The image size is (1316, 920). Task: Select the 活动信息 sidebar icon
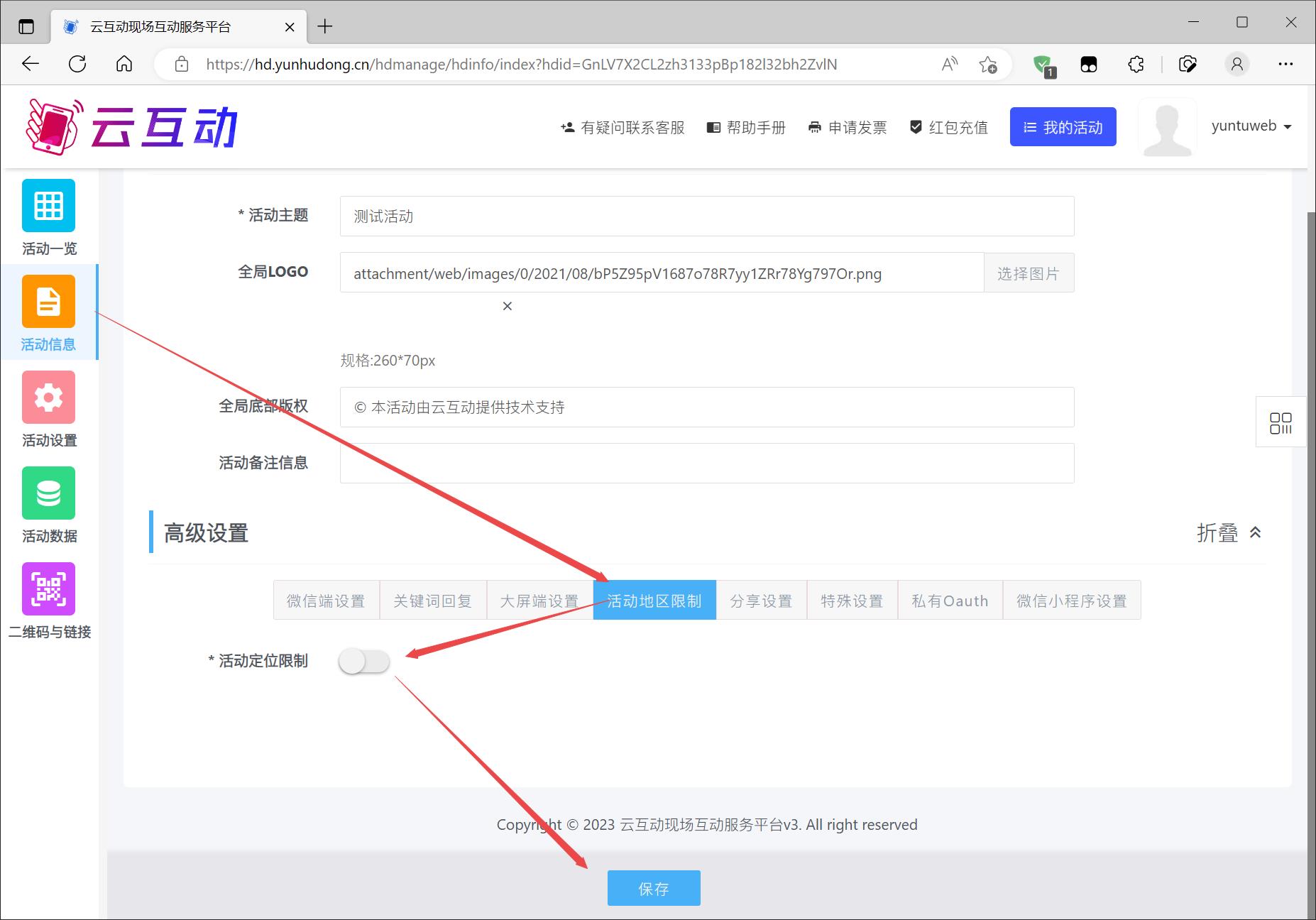pos(48,302)
